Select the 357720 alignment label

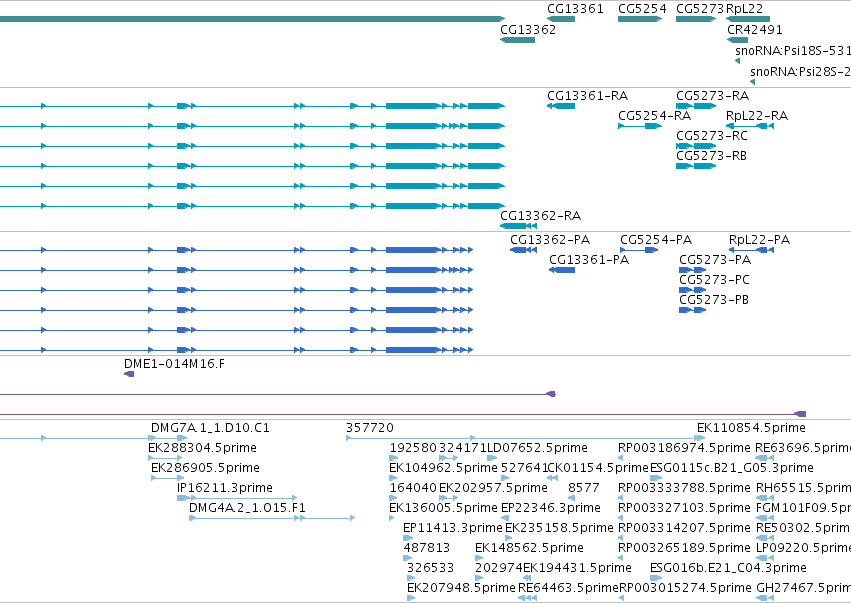370,428
